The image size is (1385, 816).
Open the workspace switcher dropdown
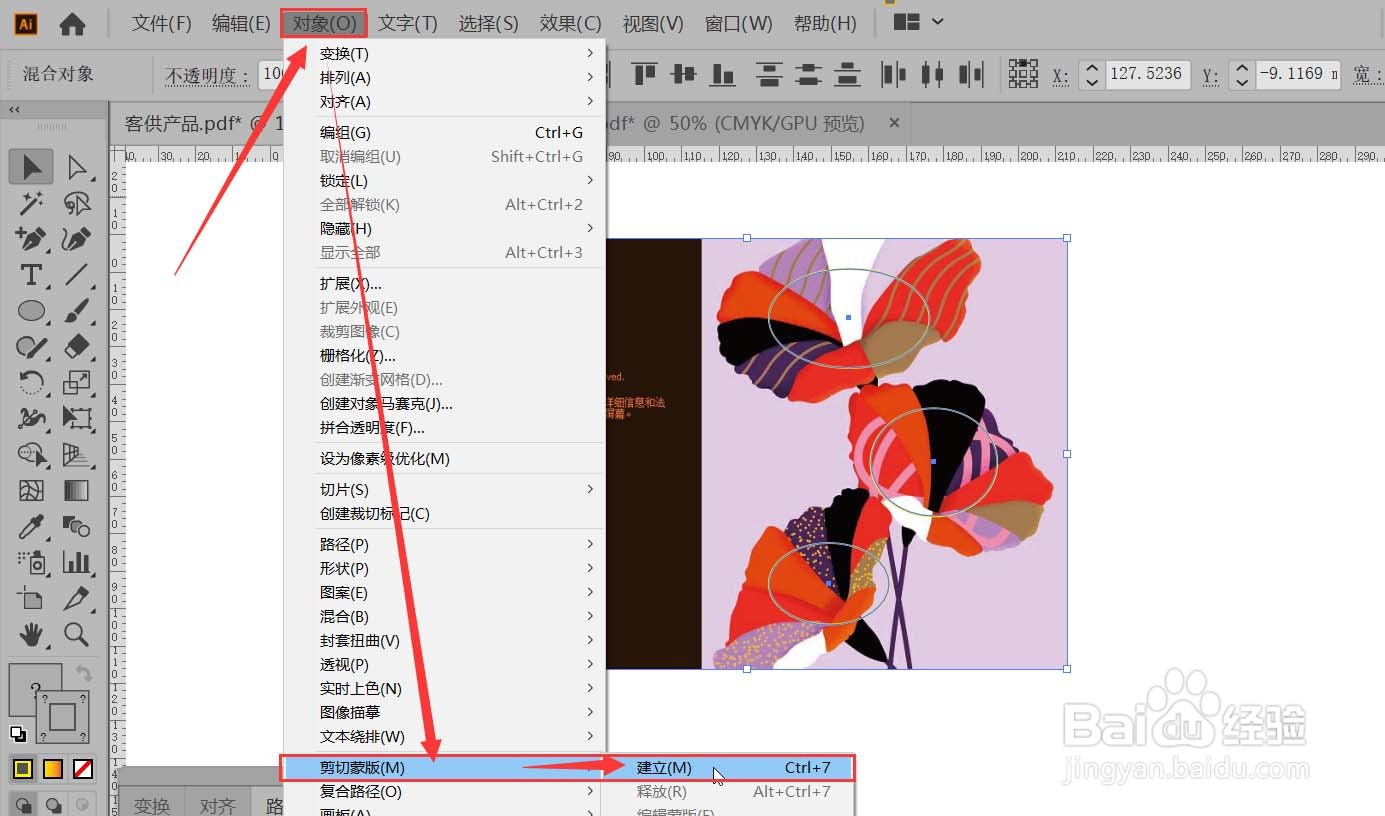(919, 22)
